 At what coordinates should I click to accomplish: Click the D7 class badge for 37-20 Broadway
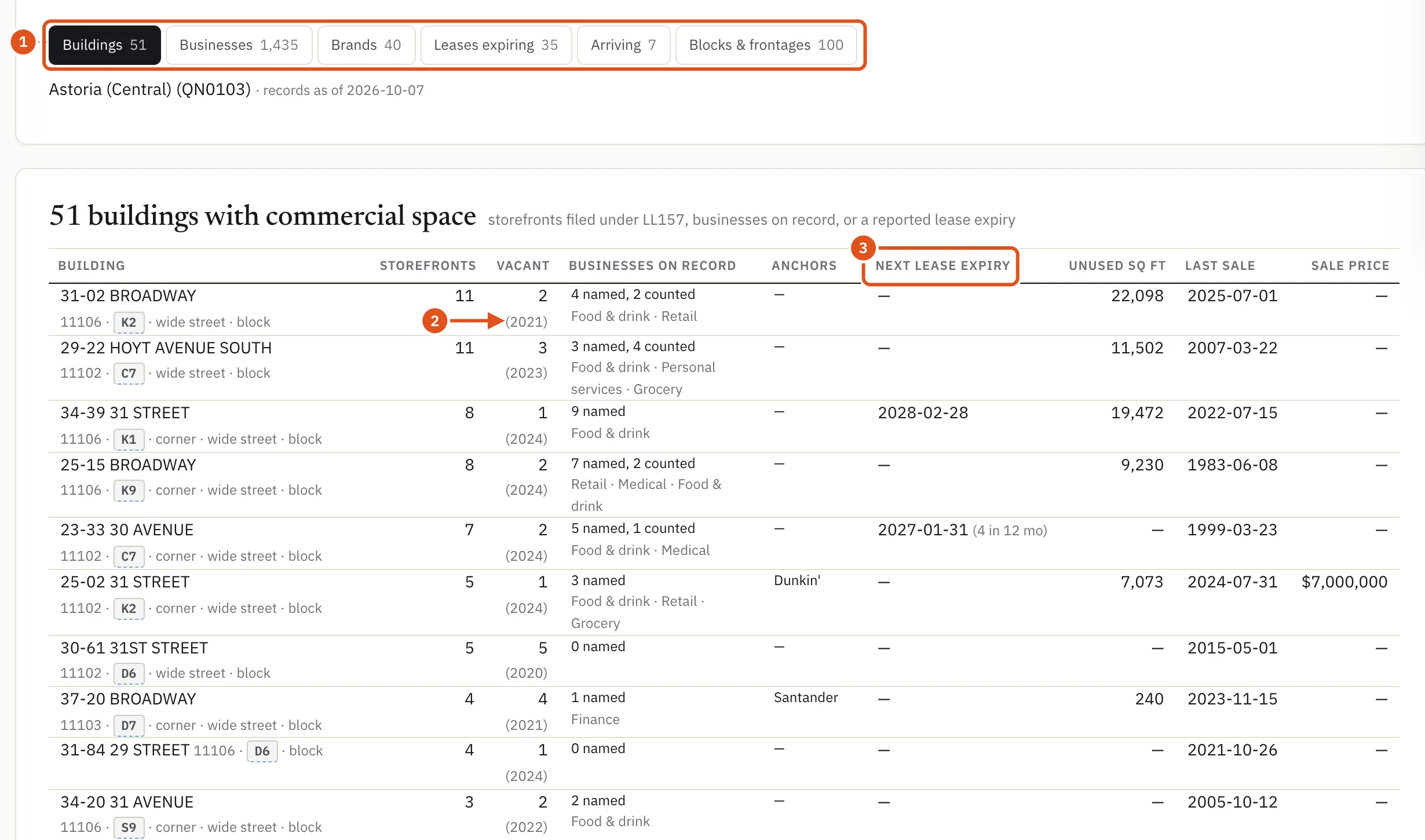click(x=129, y=726)
